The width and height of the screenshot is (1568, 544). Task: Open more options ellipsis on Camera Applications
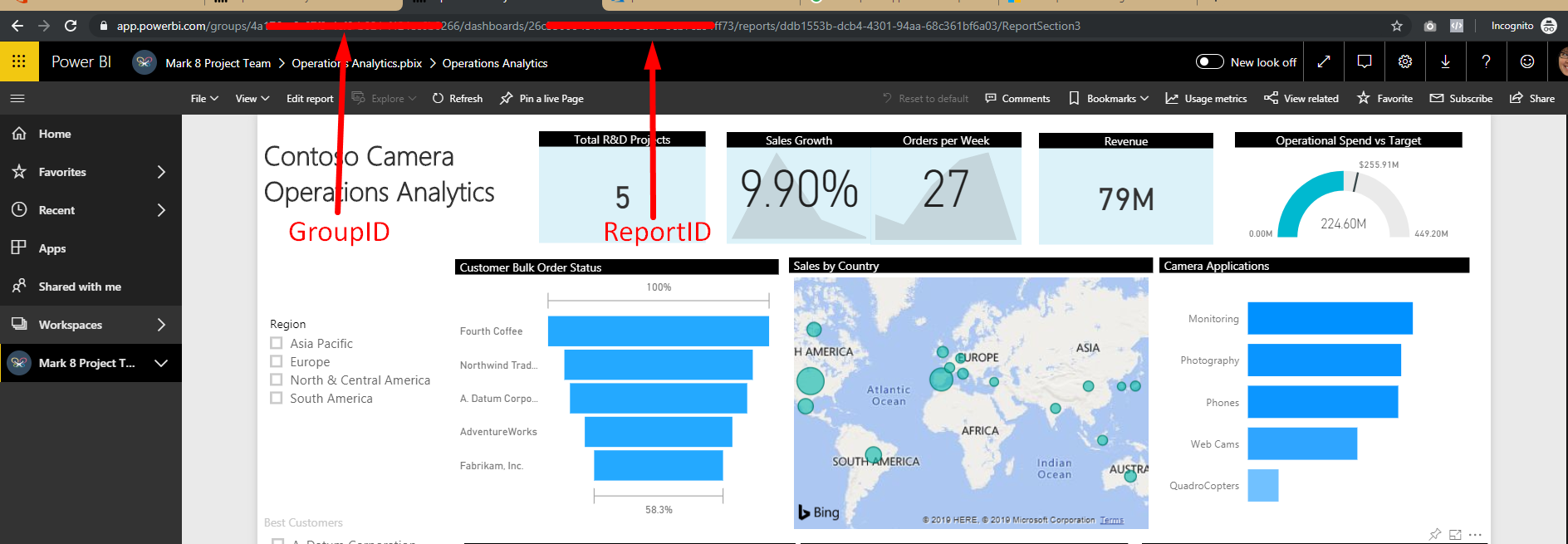pos(1475,534)
